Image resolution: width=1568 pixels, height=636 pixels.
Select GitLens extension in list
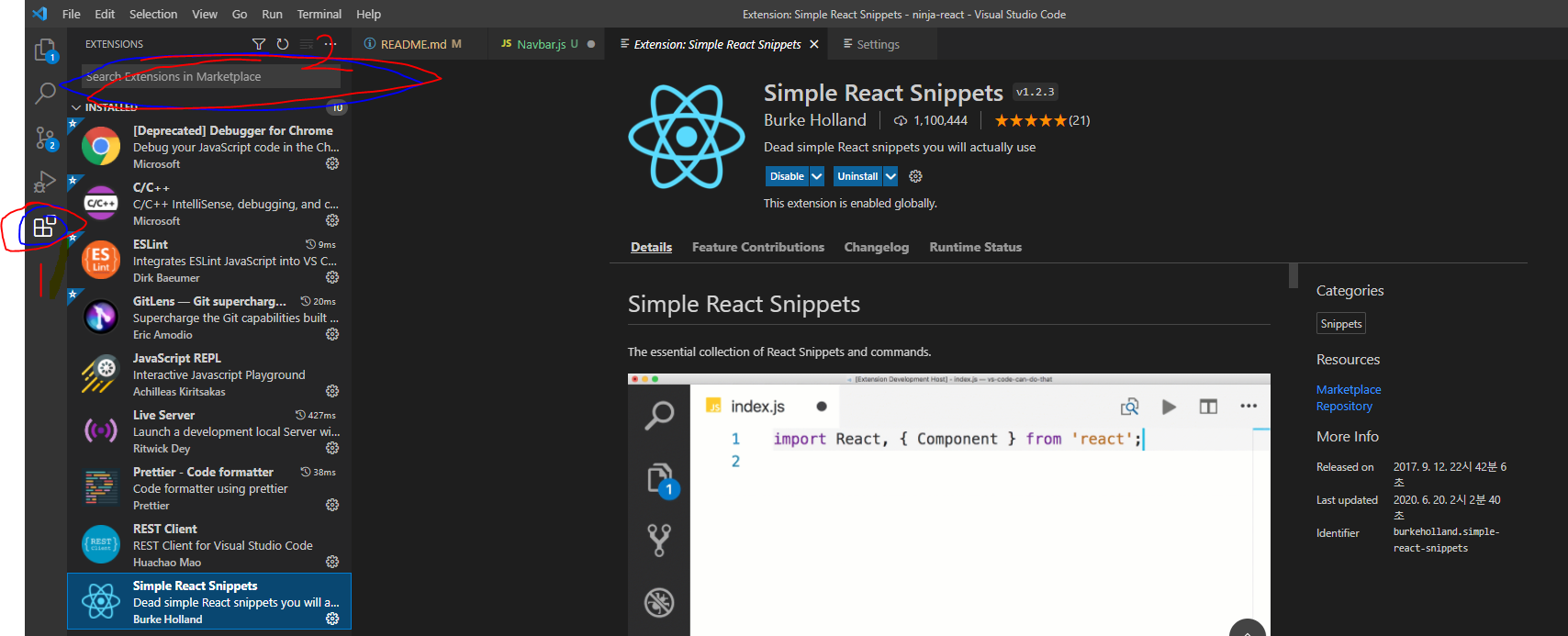click(209, 318)
